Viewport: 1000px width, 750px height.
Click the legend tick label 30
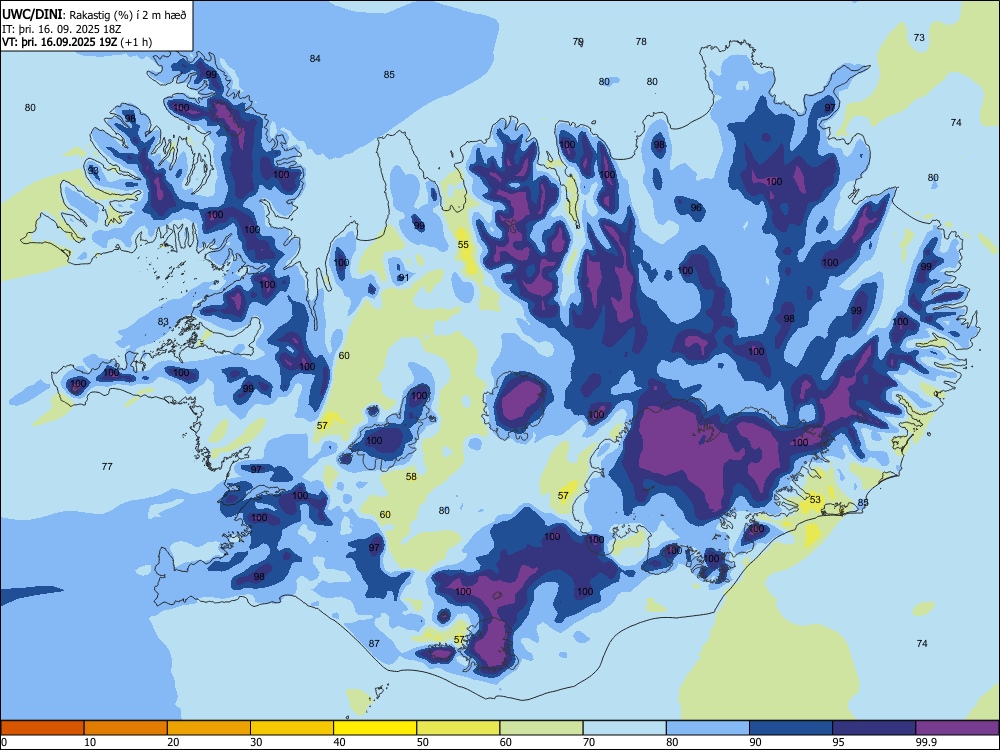256,742
